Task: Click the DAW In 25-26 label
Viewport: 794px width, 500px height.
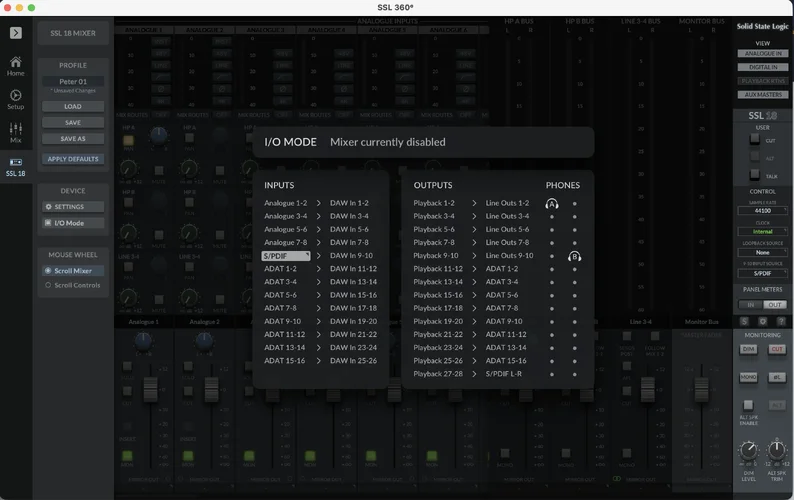Action: [x=353, y=361]
